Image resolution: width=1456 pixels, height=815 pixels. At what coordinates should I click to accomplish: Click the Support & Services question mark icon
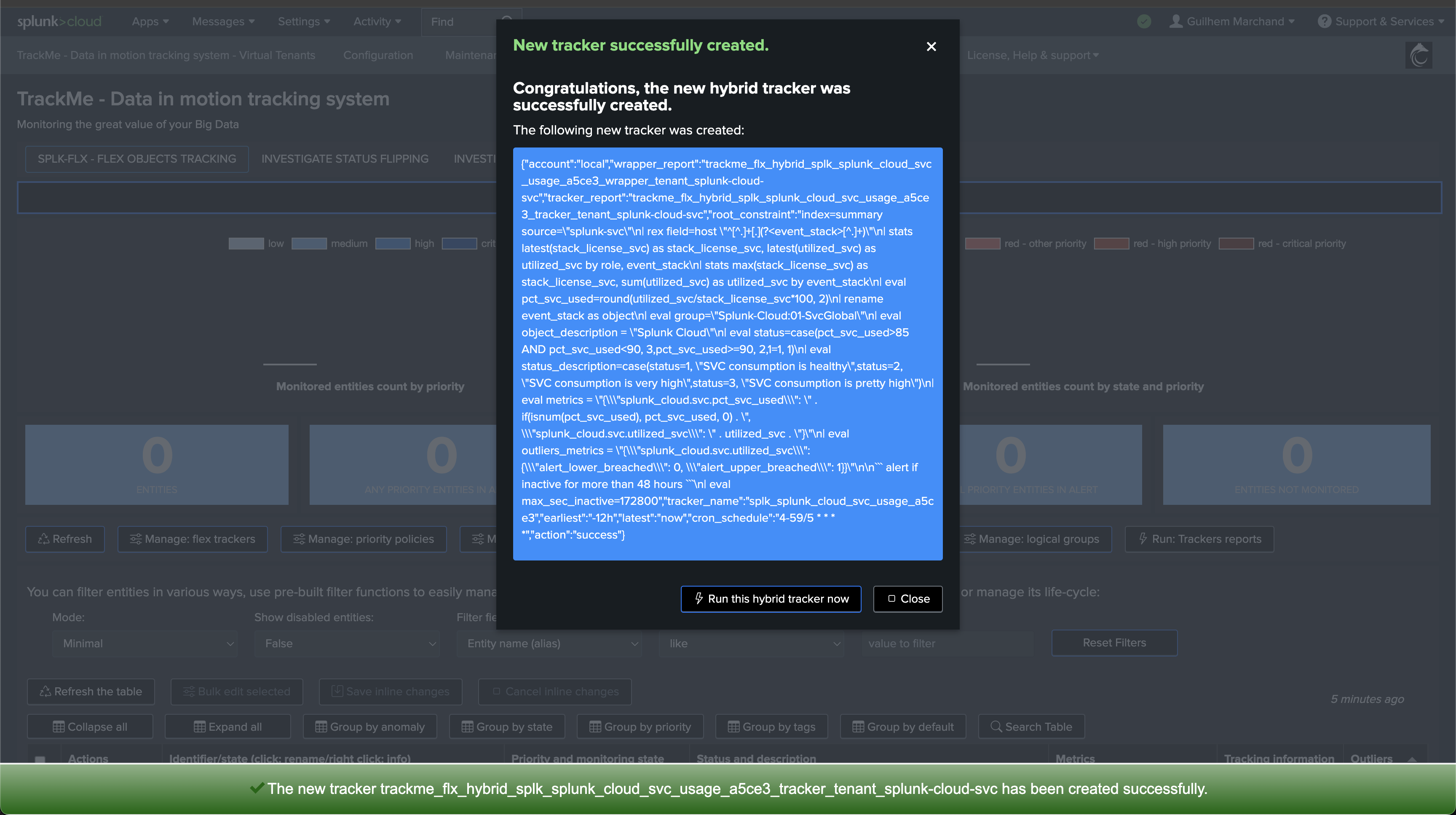coord(1324,21)
